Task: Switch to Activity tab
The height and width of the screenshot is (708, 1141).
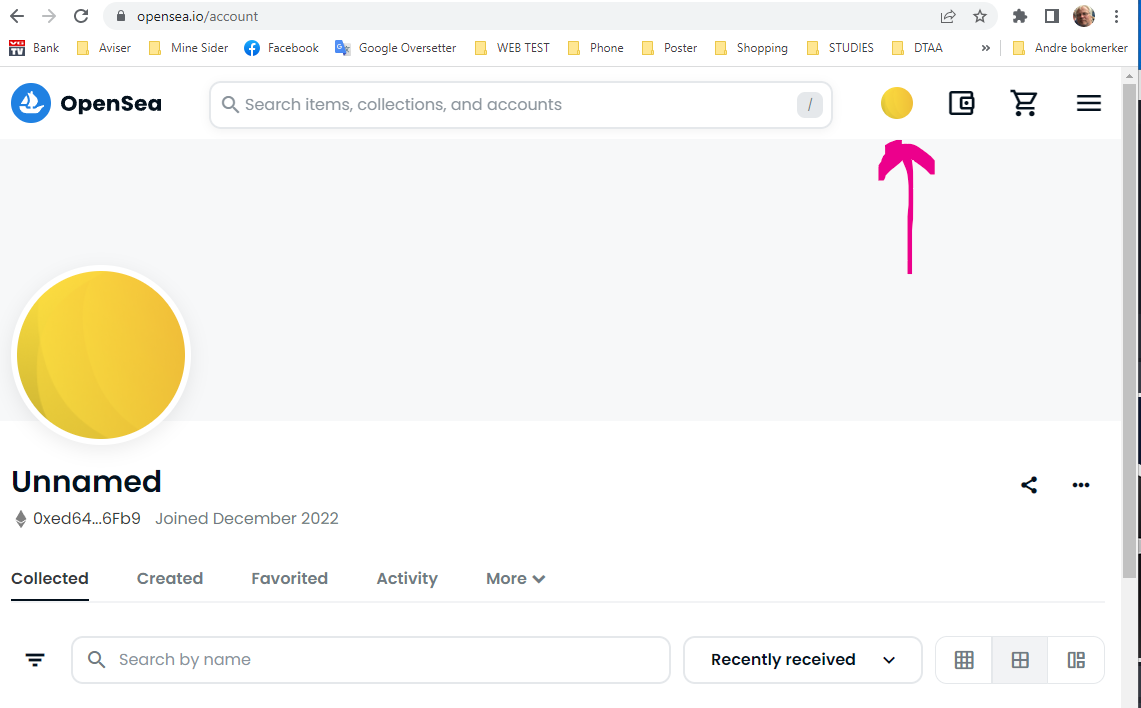Action: (407, 578)
